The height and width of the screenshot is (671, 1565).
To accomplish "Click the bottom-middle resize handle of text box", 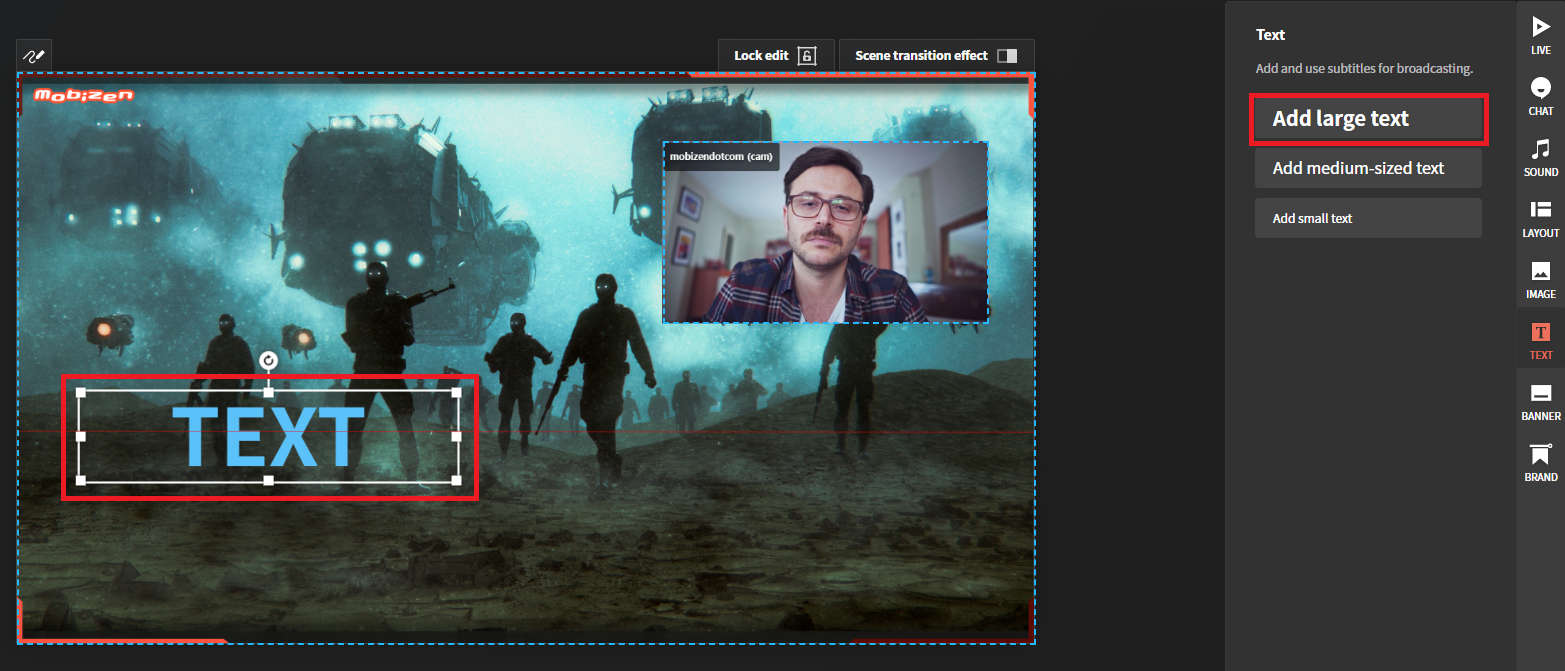I will [x=268, y=481].
